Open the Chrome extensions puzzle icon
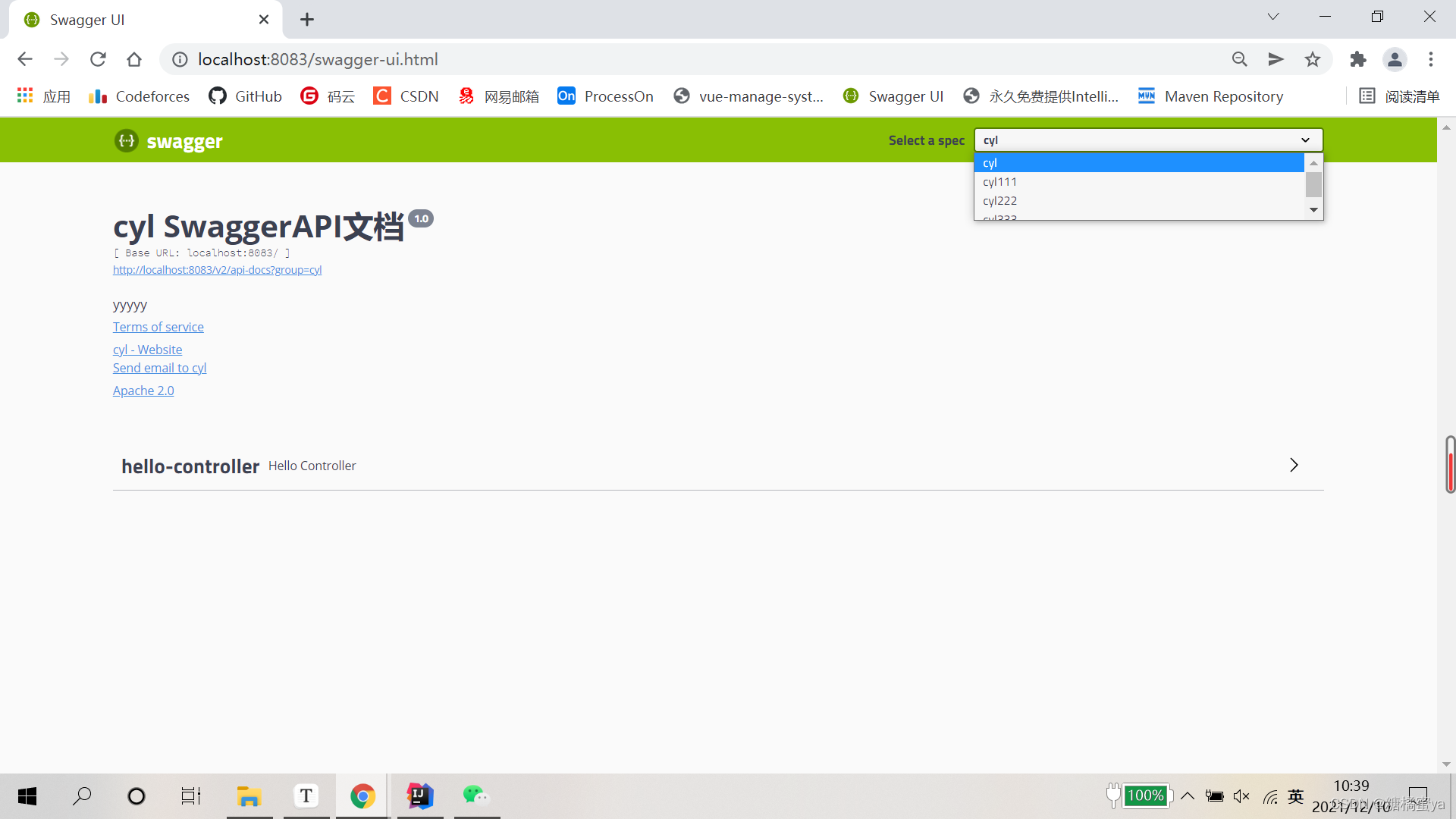 point(1357,59)
